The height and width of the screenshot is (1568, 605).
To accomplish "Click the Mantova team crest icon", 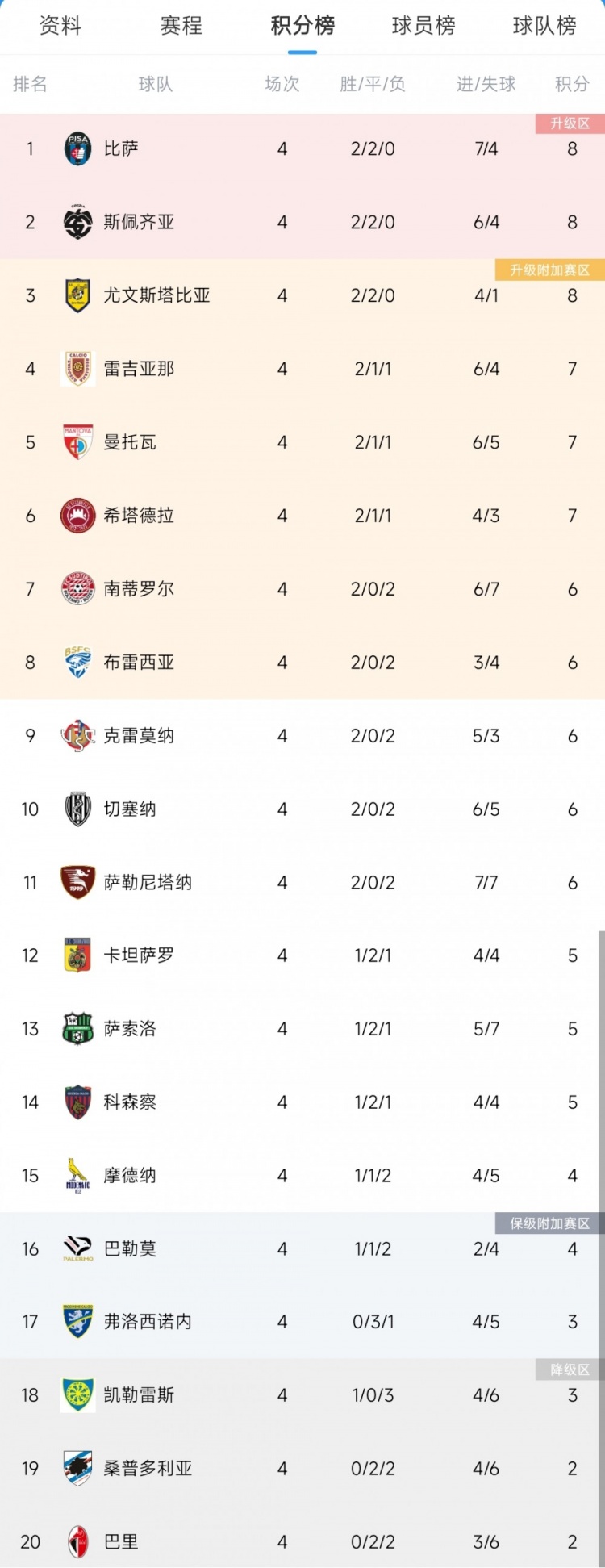I will click(78, 442).
